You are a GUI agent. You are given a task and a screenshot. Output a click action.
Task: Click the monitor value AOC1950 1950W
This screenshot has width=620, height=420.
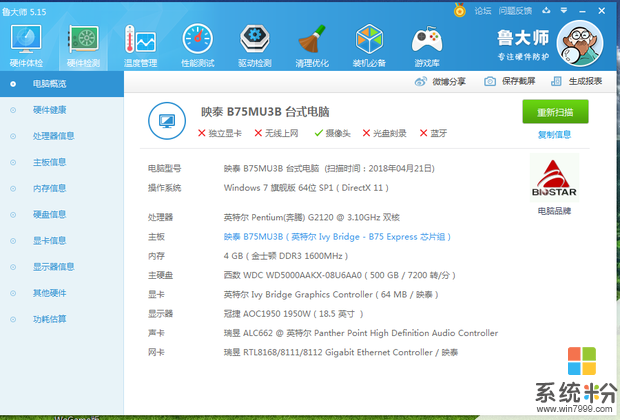pyautogui.click(x=293, y=314)
